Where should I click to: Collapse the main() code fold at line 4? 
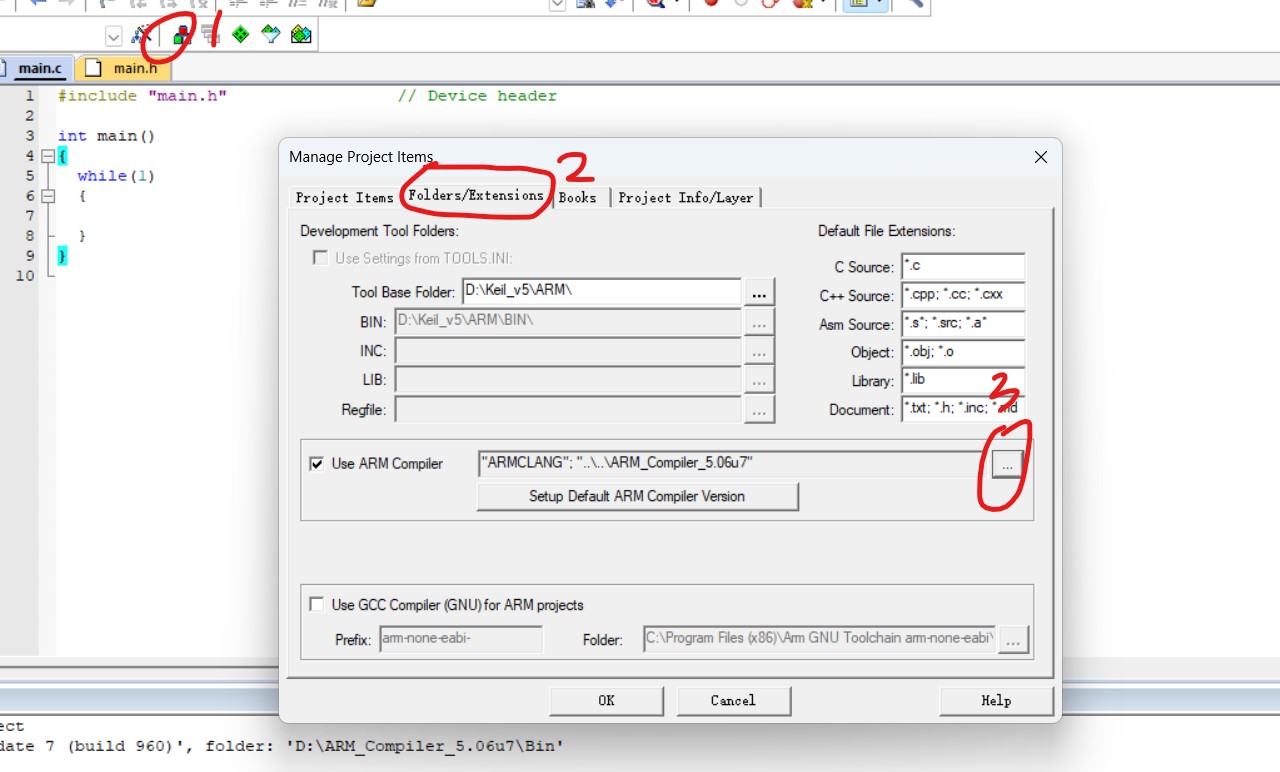[x=46, y=156]
